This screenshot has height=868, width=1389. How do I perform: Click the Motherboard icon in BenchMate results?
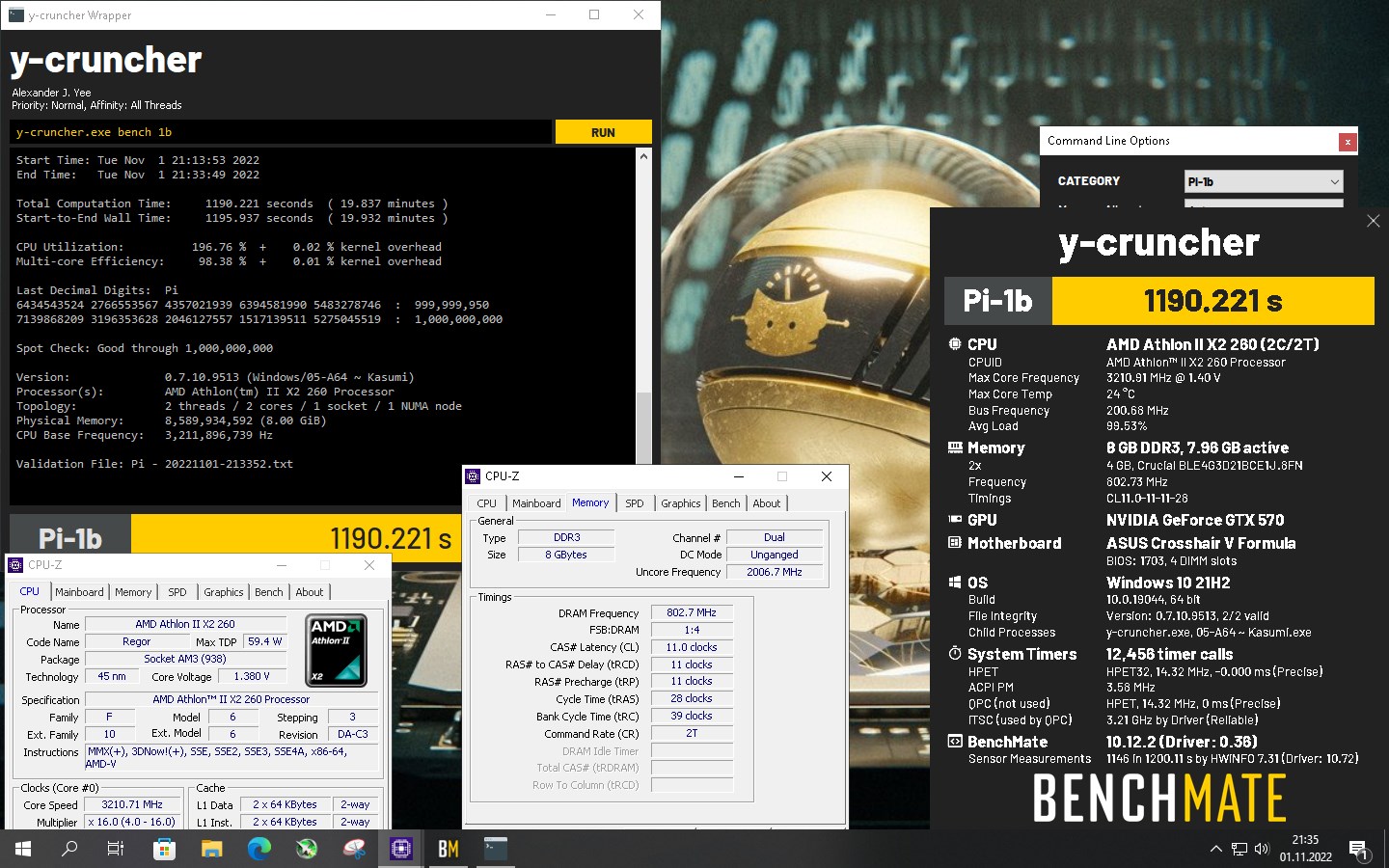pyautogui.click(x=955, y=543)
